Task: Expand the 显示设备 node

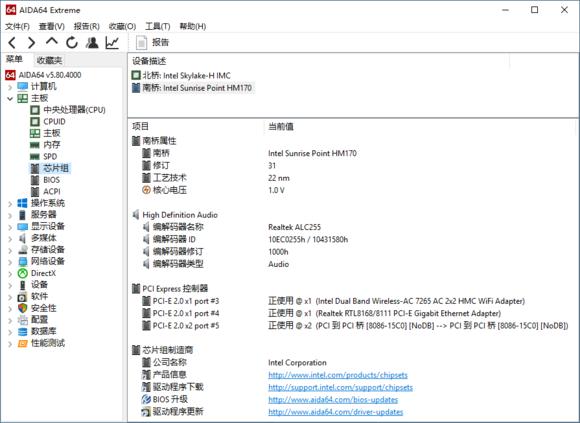Action: point(10,227)
